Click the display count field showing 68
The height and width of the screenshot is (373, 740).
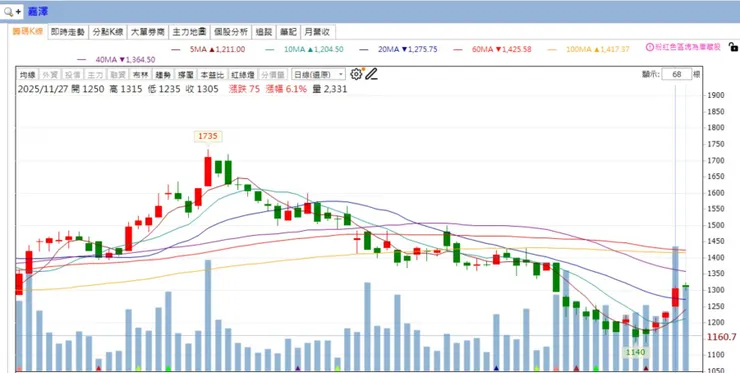(677, 75)
